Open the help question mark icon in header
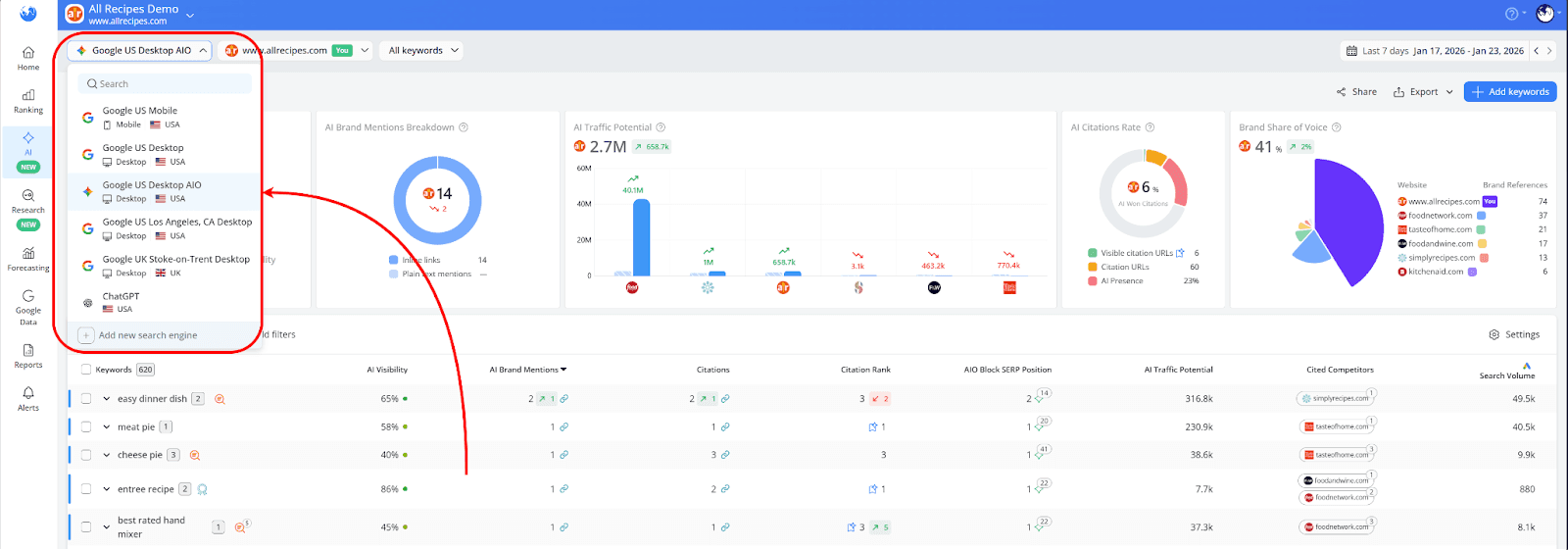 pos(1511,14)
